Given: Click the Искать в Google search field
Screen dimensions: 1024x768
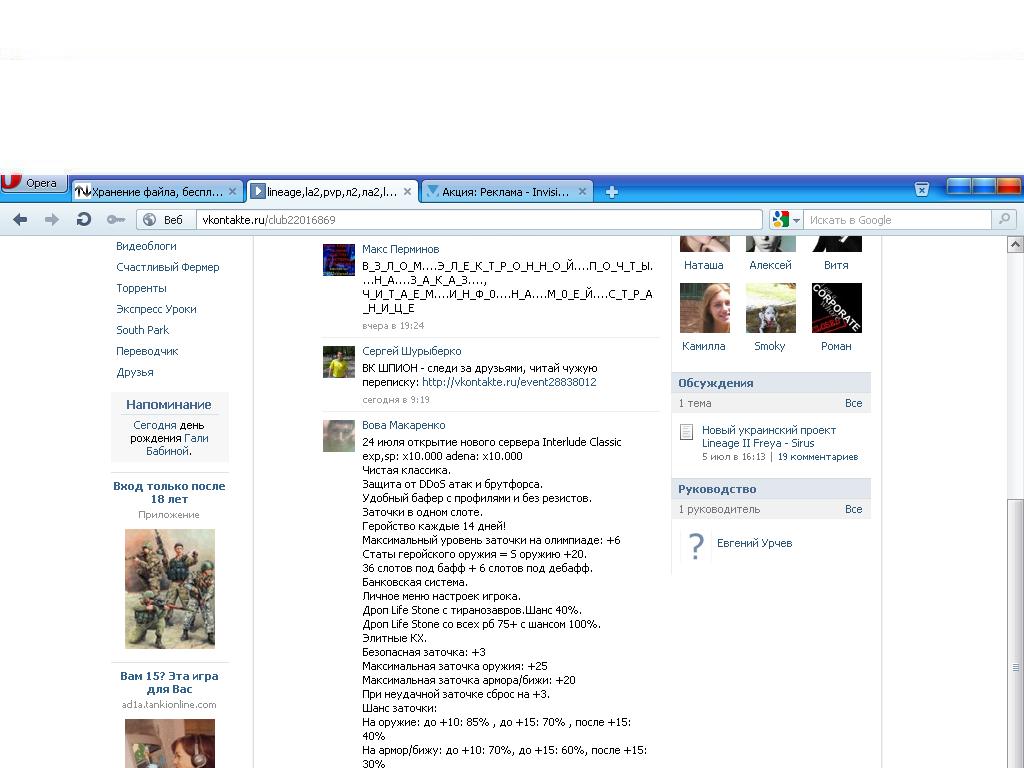Looking at the screenshot, I should click(x=897, y=220).
